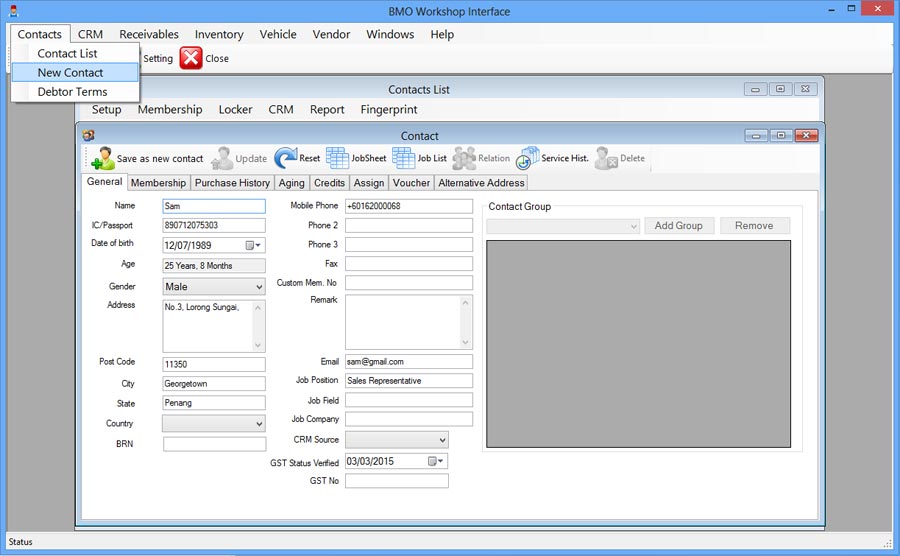Switch to the Membership tab
Screen dimensions: 900x556
pyautogui.click(x=158, y=182)
